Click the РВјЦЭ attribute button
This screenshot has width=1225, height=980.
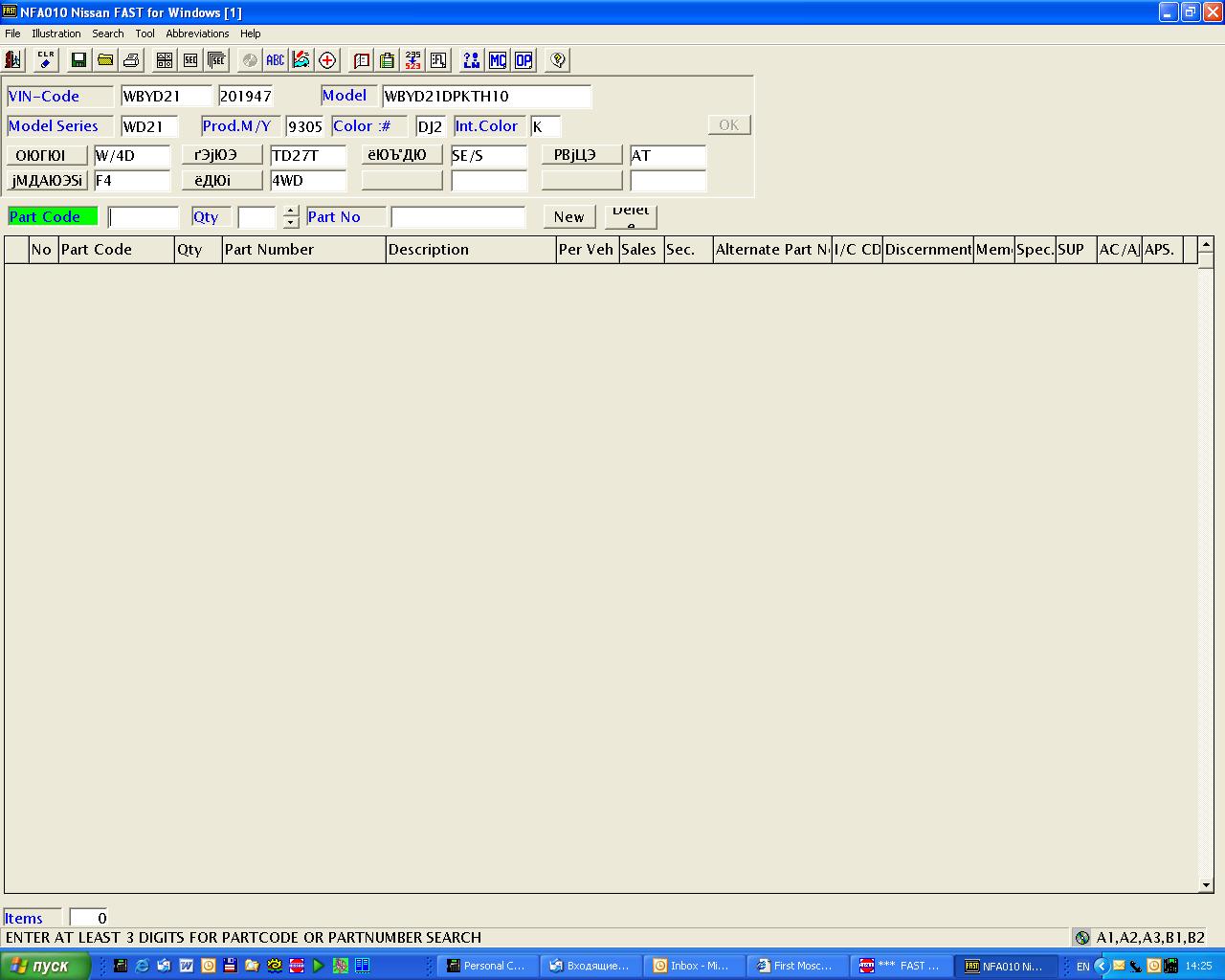[x=582, y=155]
